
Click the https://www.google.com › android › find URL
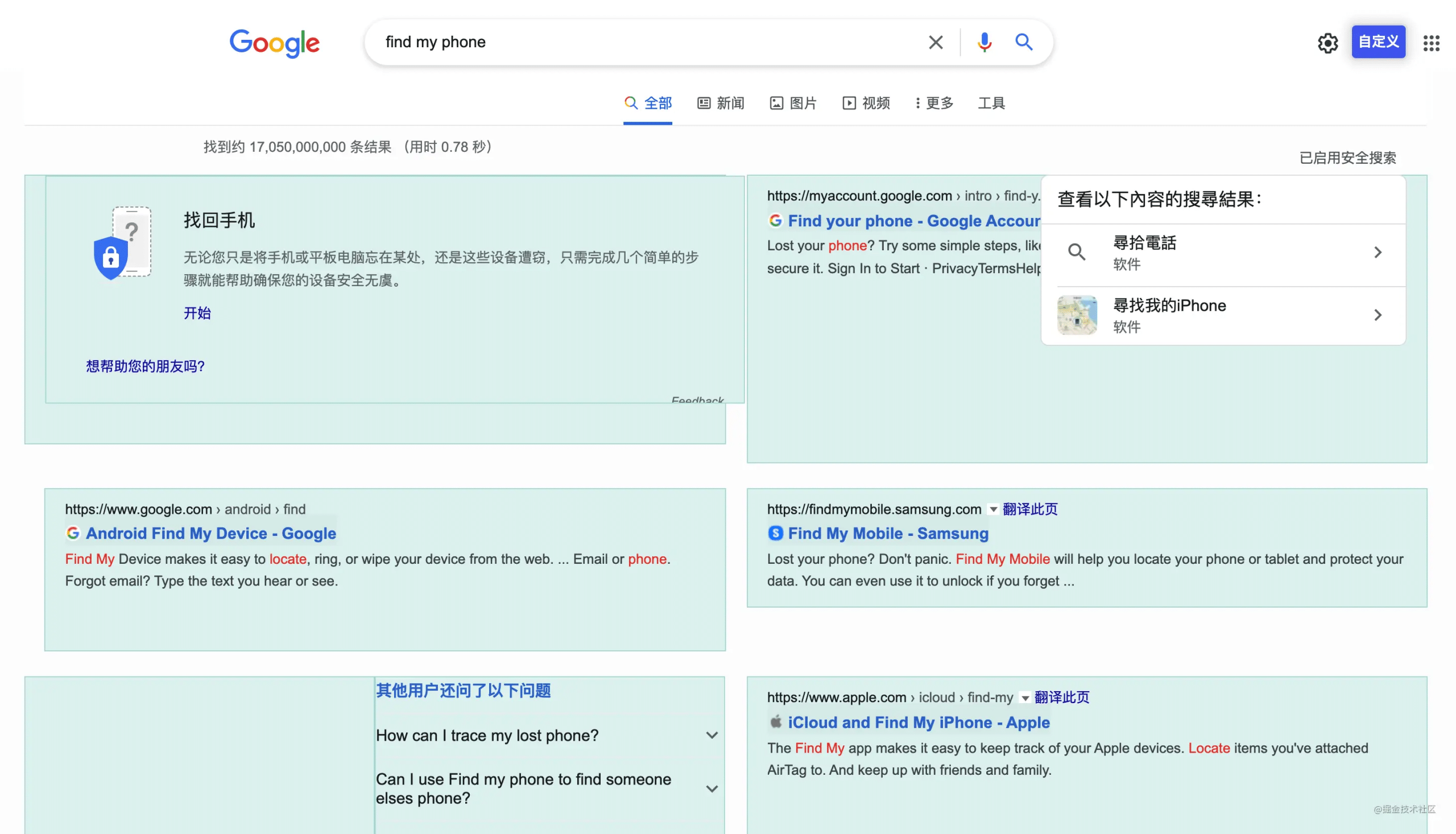(x=185, y=509)
